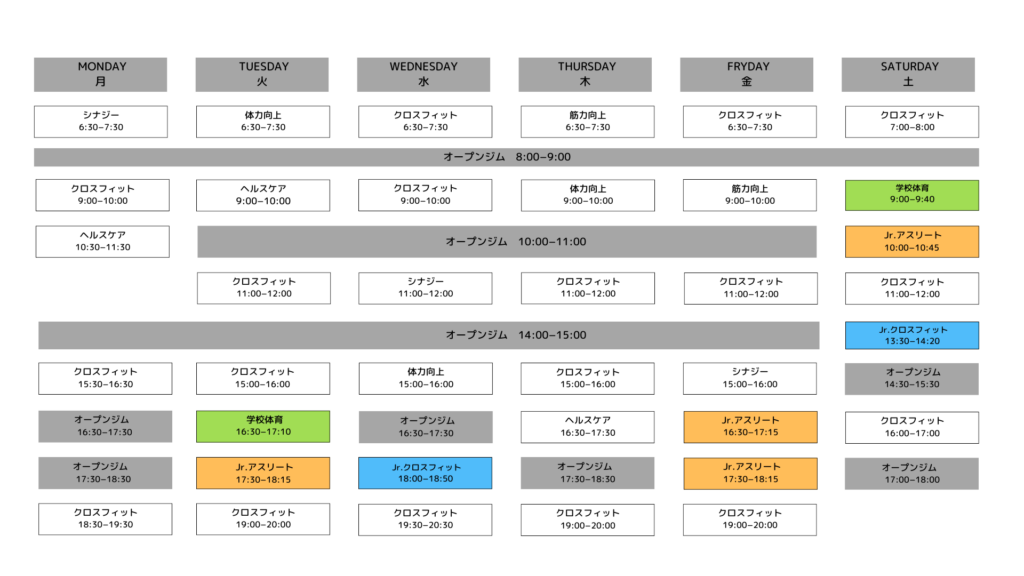Select the オープンジム 10:00~11:00 banner
The height and width of the screenshot is (576, 1024).
click(x=506, y=241)
